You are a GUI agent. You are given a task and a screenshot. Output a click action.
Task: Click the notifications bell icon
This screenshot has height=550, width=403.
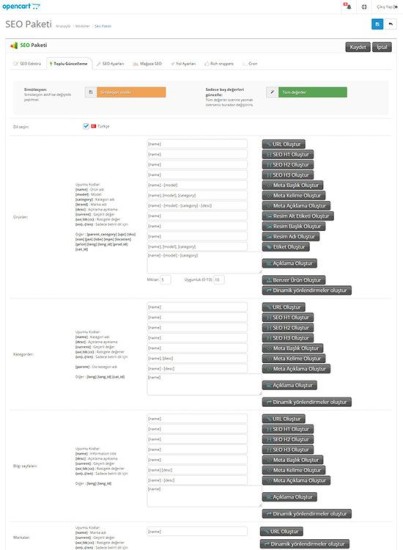click(347, 6)
